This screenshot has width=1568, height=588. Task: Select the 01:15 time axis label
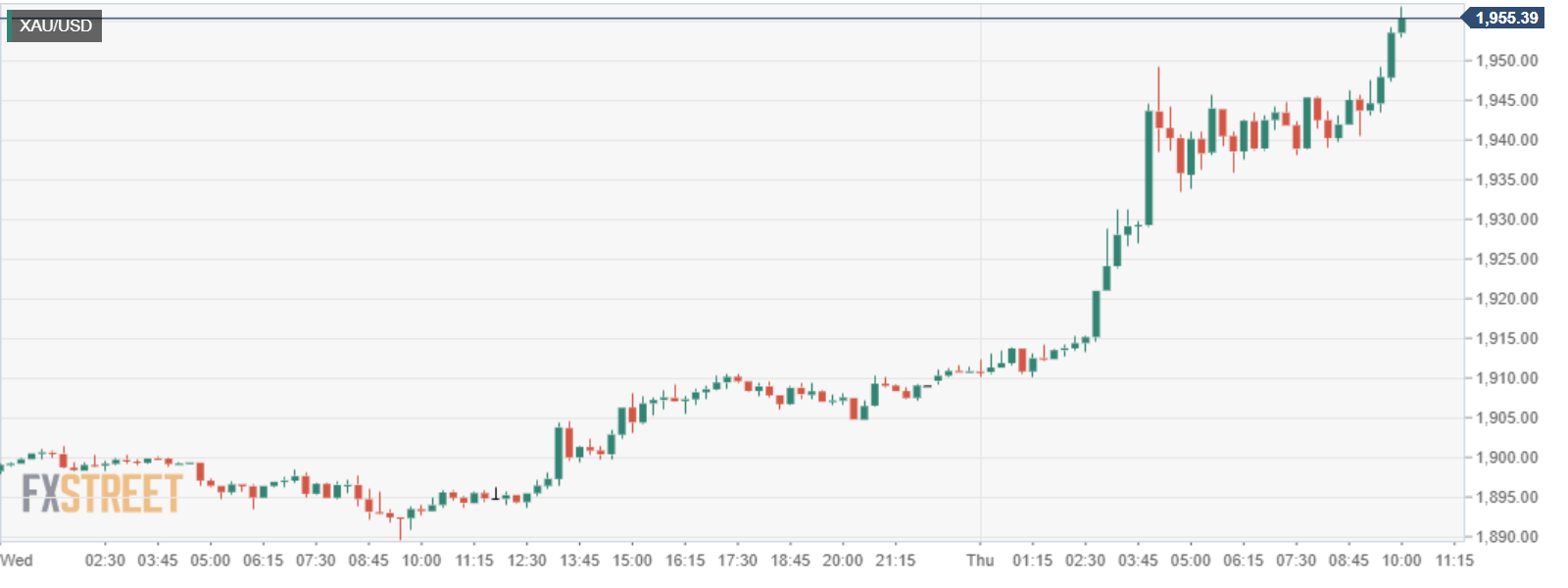point(1032,560)
